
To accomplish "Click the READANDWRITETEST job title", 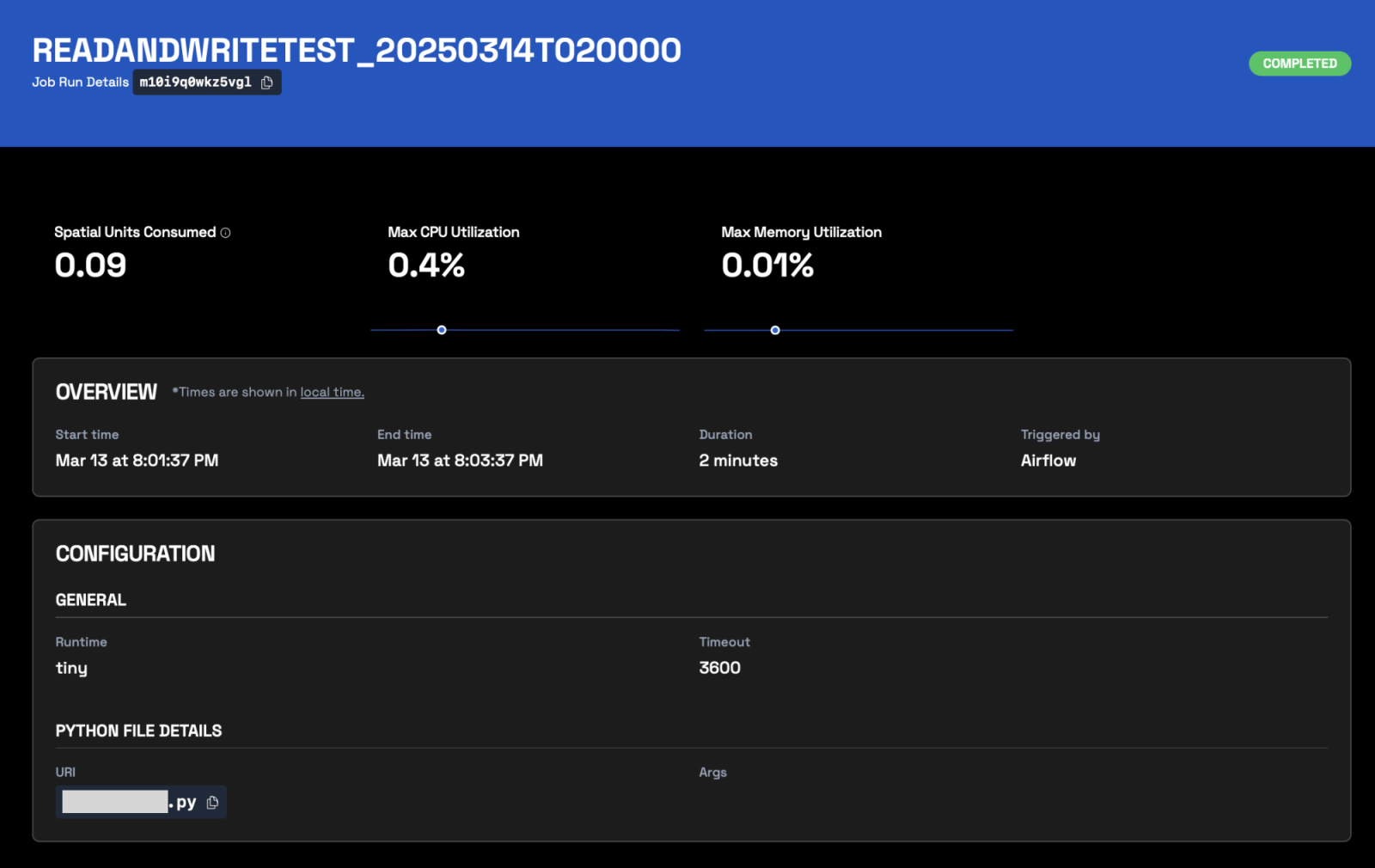I will 356,51.
